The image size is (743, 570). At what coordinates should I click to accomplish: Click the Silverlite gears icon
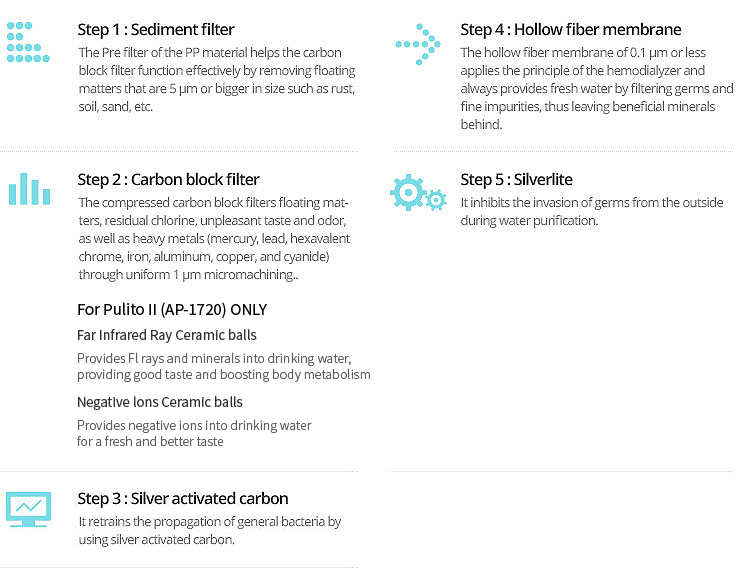(x=417, y=191)
